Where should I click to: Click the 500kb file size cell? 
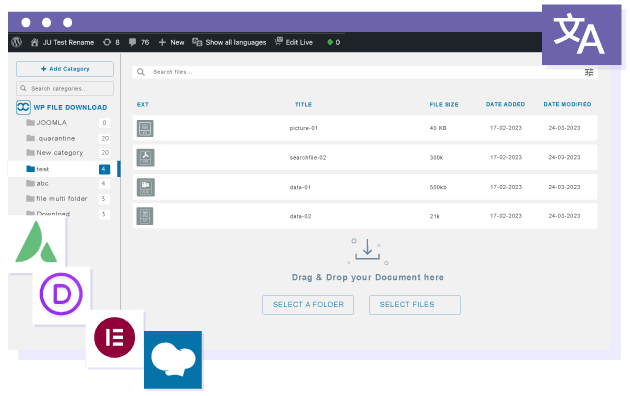pyautogui.click(x=438, y=187)
